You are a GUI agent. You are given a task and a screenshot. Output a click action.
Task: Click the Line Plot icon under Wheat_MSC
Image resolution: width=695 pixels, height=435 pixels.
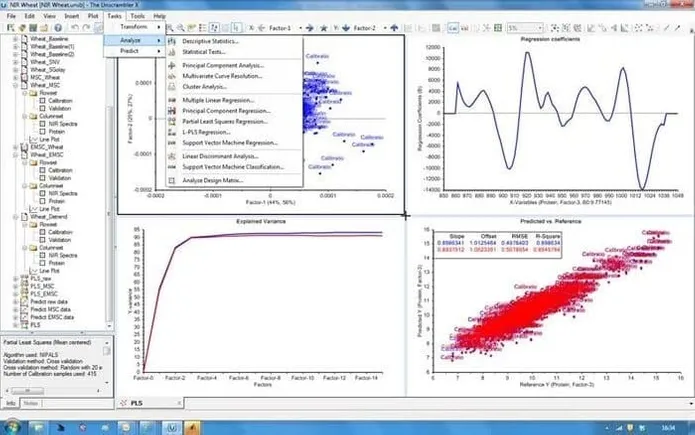[x=33, y=139]
